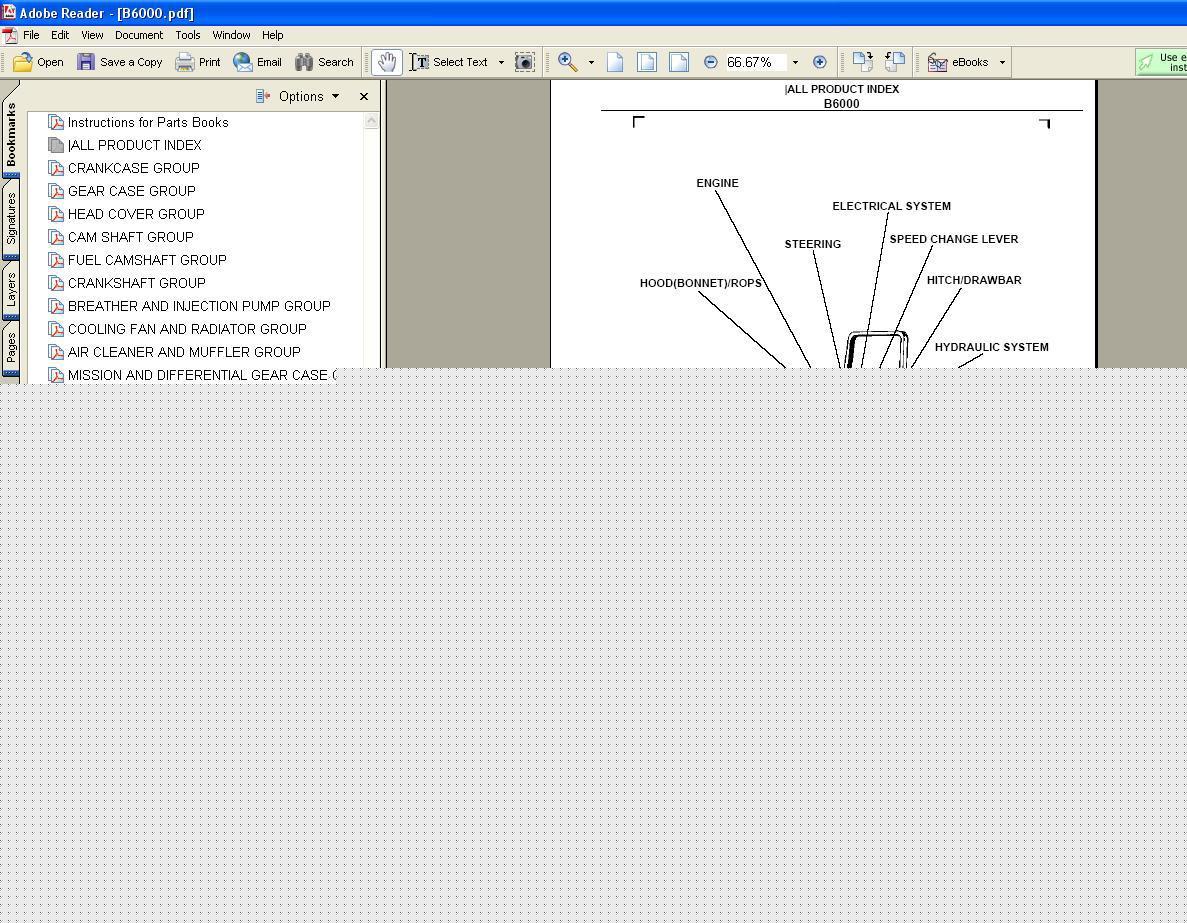The image size is (1187, 923).
Task: Open FUEL CAMSHAFT GROUP bookmark
Action: 148,260
